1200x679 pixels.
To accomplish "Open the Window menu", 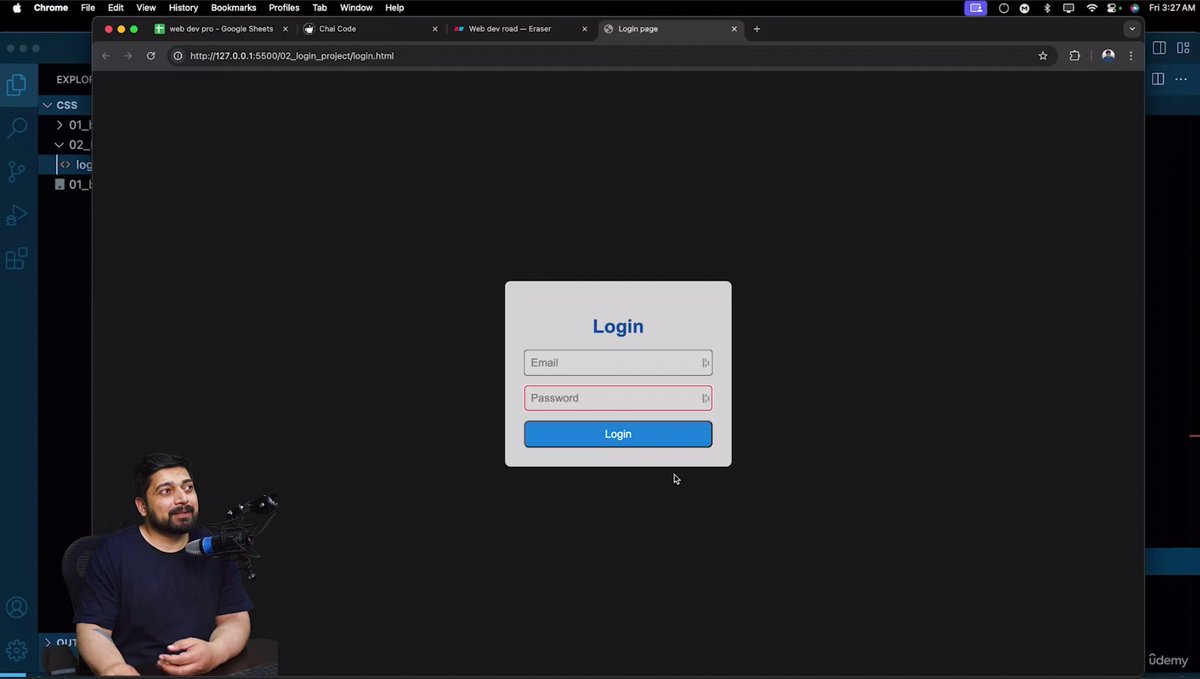I will coord(356,8).
